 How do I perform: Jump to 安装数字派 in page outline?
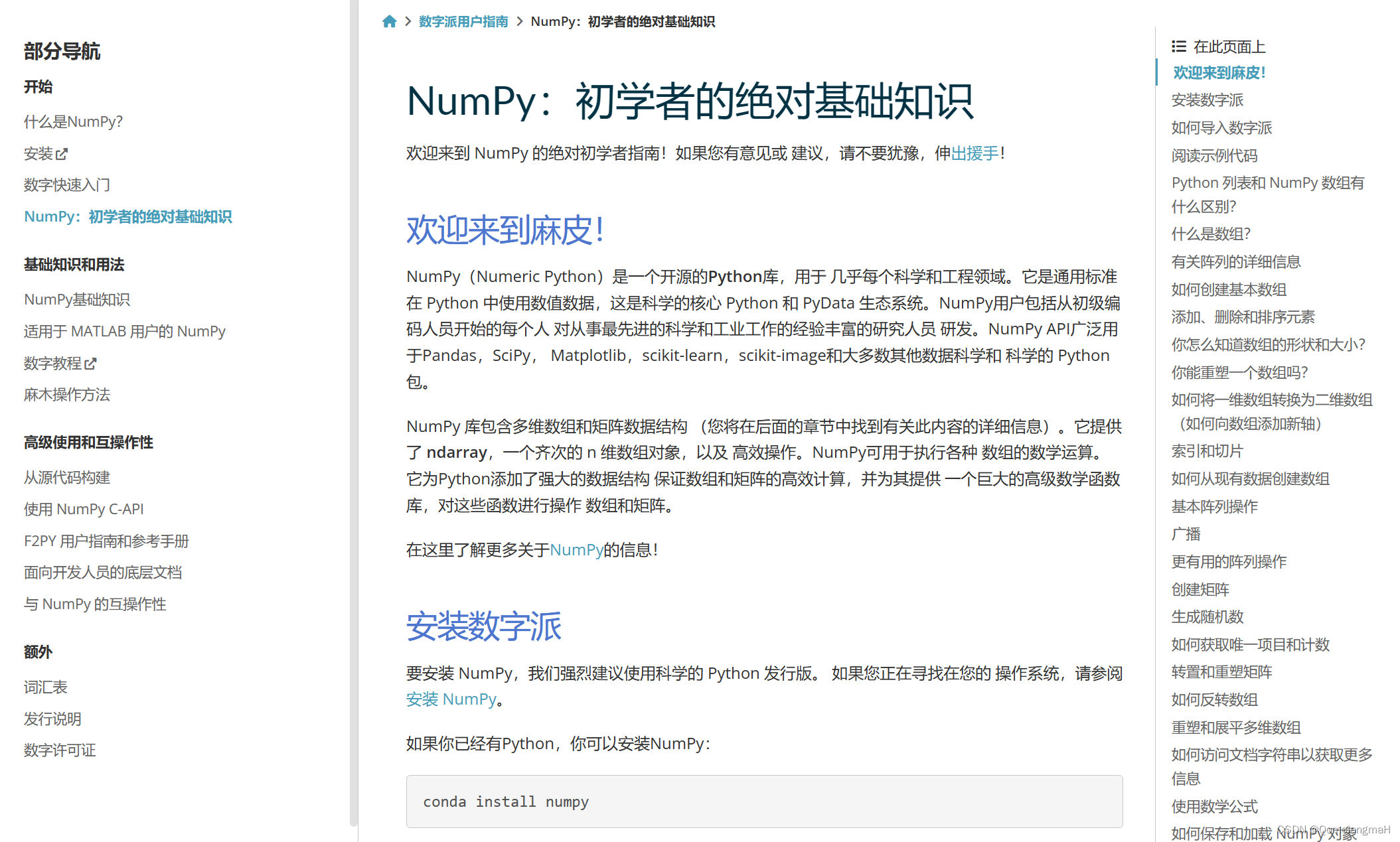point(1207,100)
